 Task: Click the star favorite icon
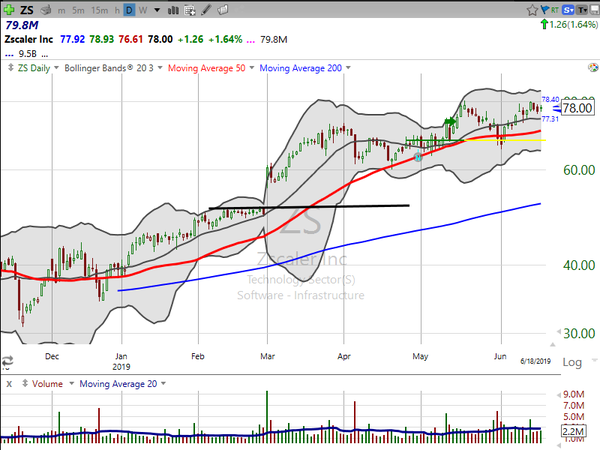coord(532,10)
